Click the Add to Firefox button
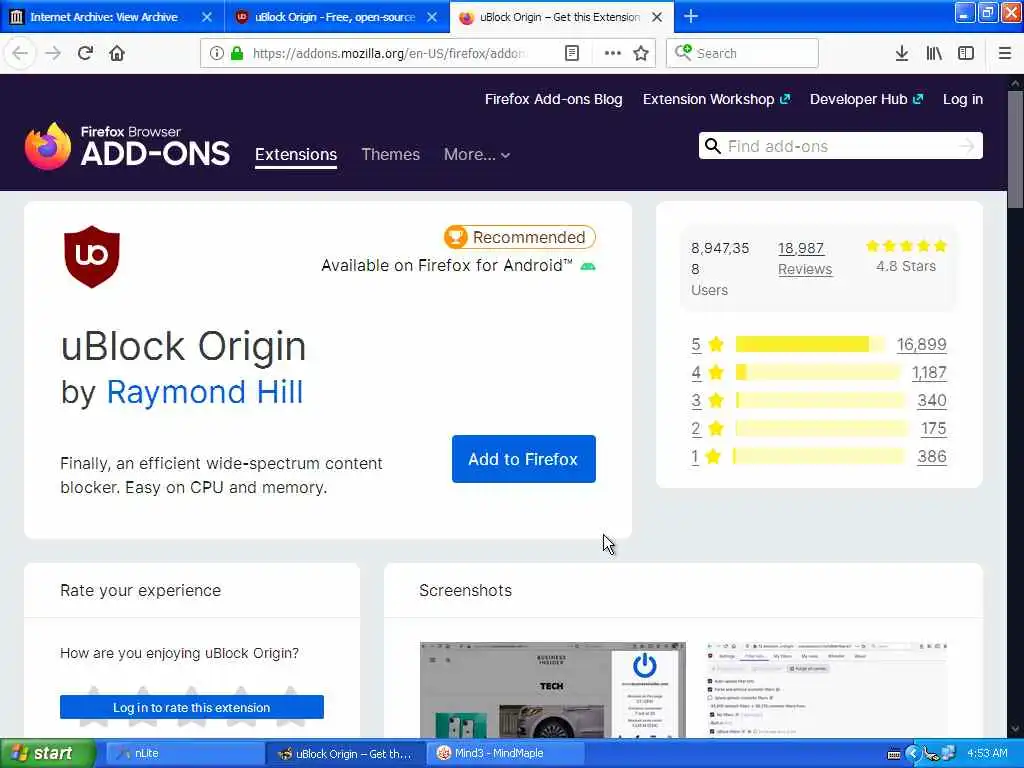The height and width of the screenshot is (768, 1024). pyautogui.click(x=523, y=459)
